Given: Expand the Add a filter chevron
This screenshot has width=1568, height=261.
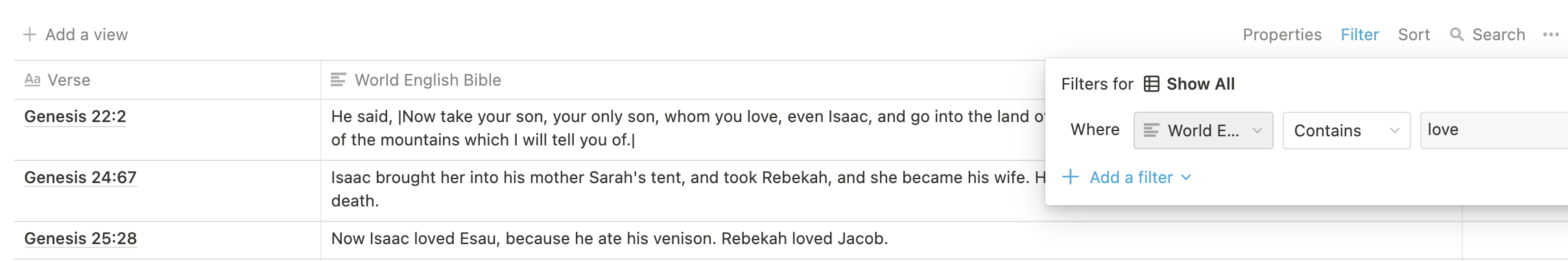Looking at the screenshot, I should [x=1186, y=177].
